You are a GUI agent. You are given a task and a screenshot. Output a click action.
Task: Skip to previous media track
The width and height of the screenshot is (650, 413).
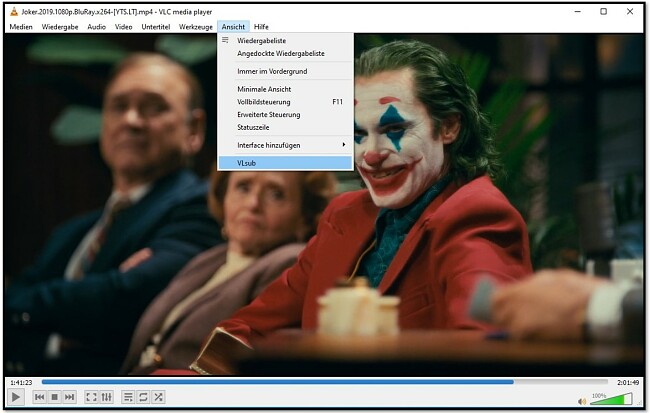(40, 397)
